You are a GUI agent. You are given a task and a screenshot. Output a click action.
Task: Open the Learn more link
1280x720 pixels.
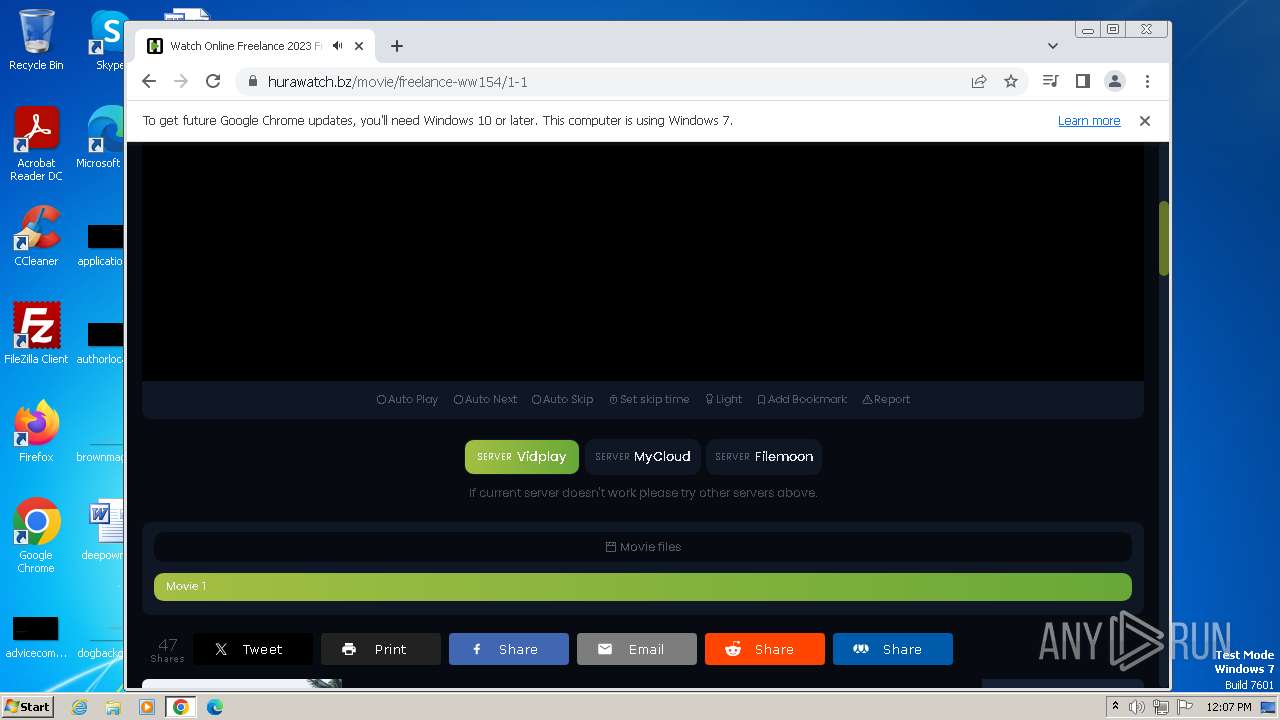pos(1089,120)
